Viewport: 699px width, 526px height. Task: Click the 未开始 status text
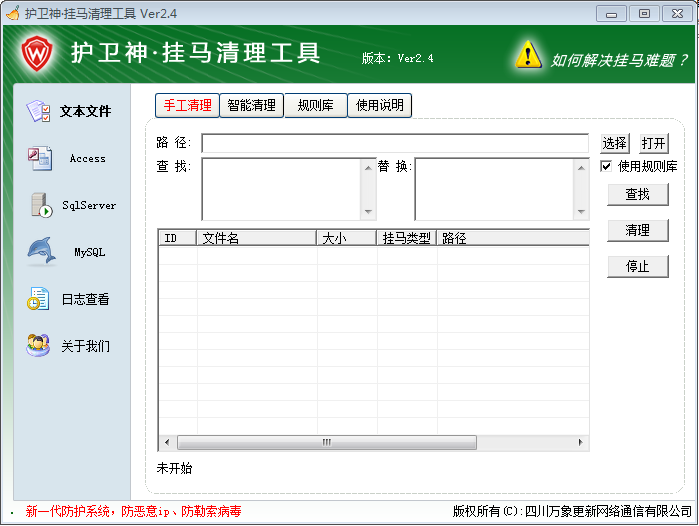[x=174, y=468]
